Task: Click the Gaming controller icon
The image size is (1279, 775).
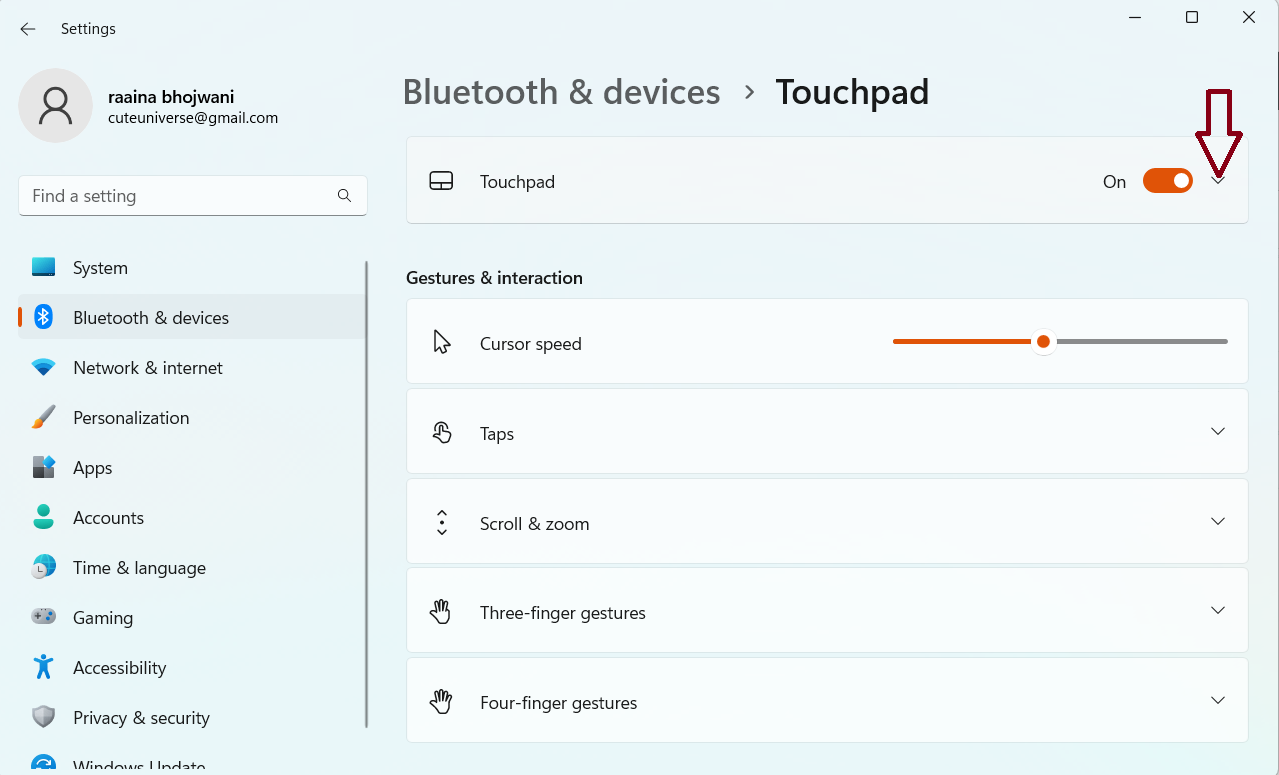Action: [x=43, y=618]
